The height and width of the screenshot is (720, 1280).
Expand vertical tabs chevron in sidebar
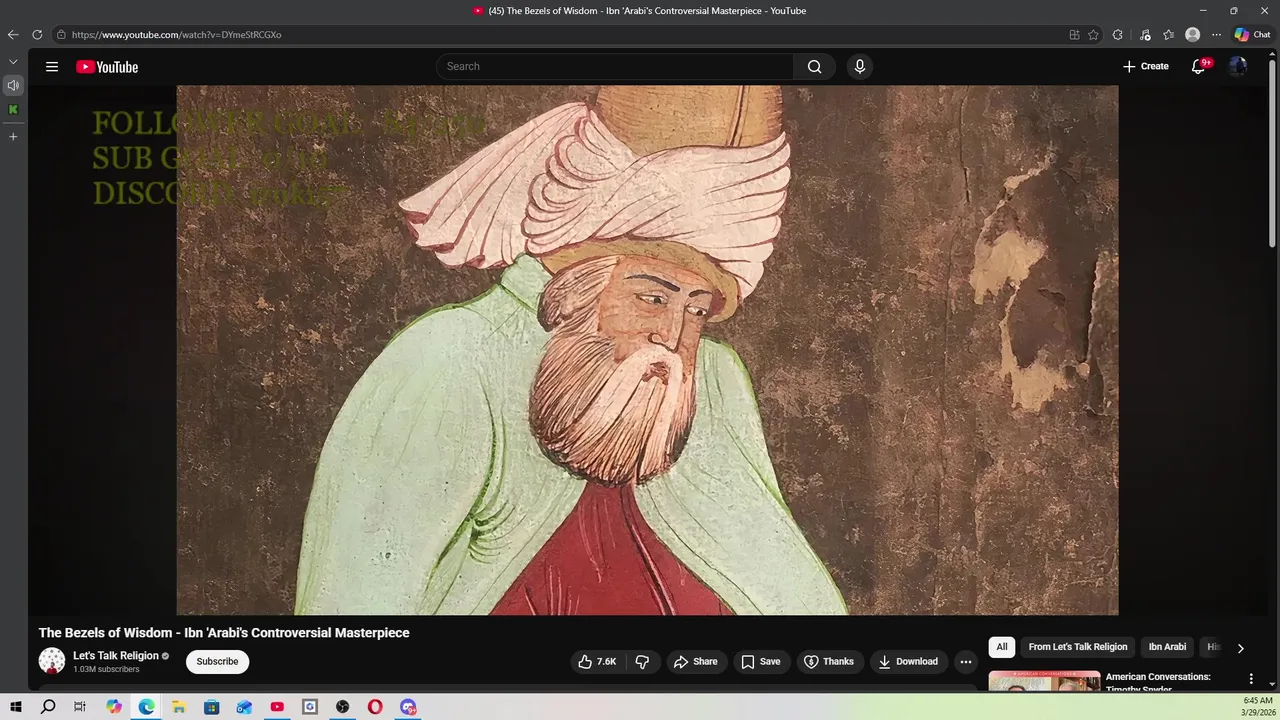(x=13, y=62)
